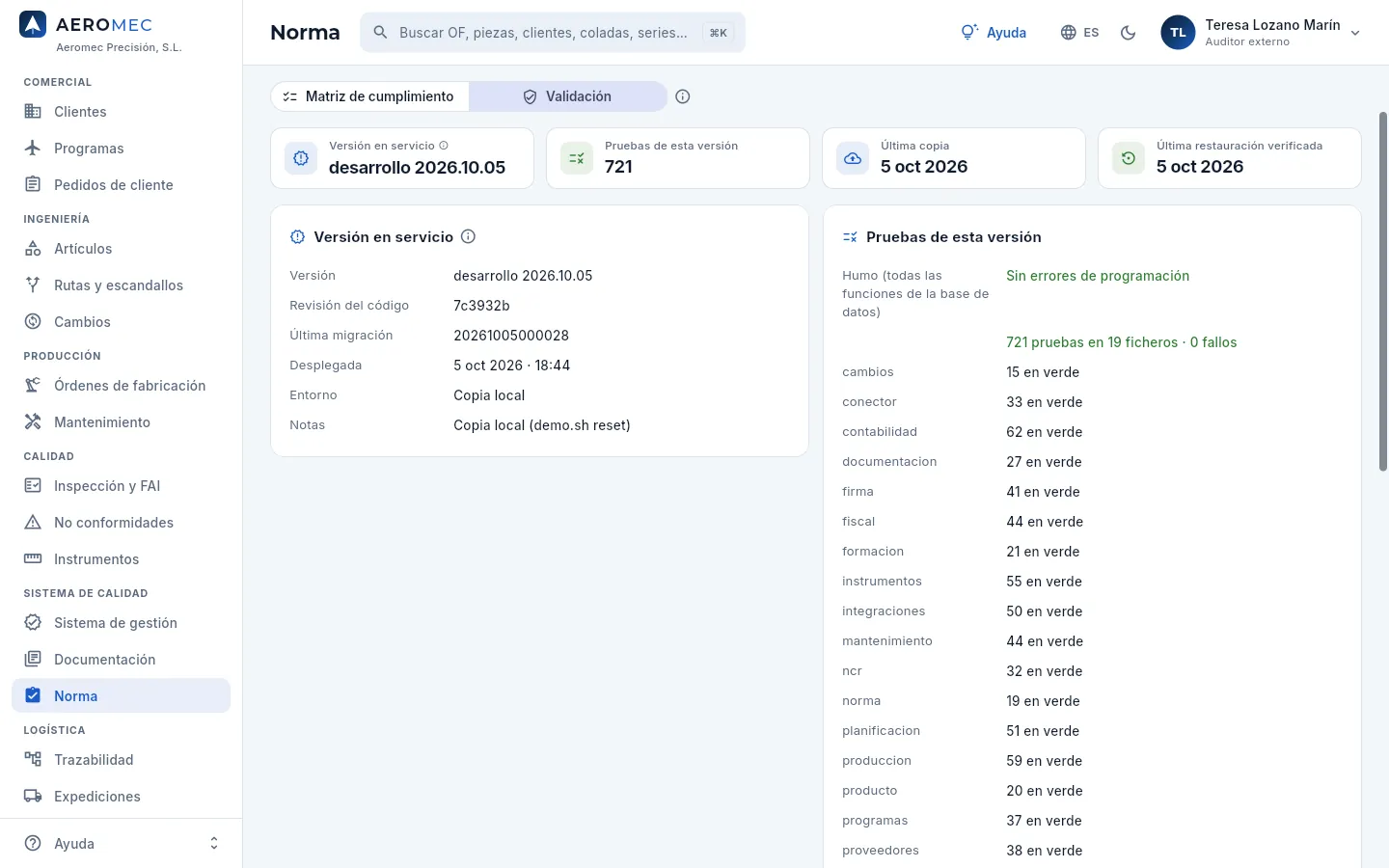Click revision code 7c3932b
Image resolution: width=1389 pixels, height=868 pixels.
481,306
